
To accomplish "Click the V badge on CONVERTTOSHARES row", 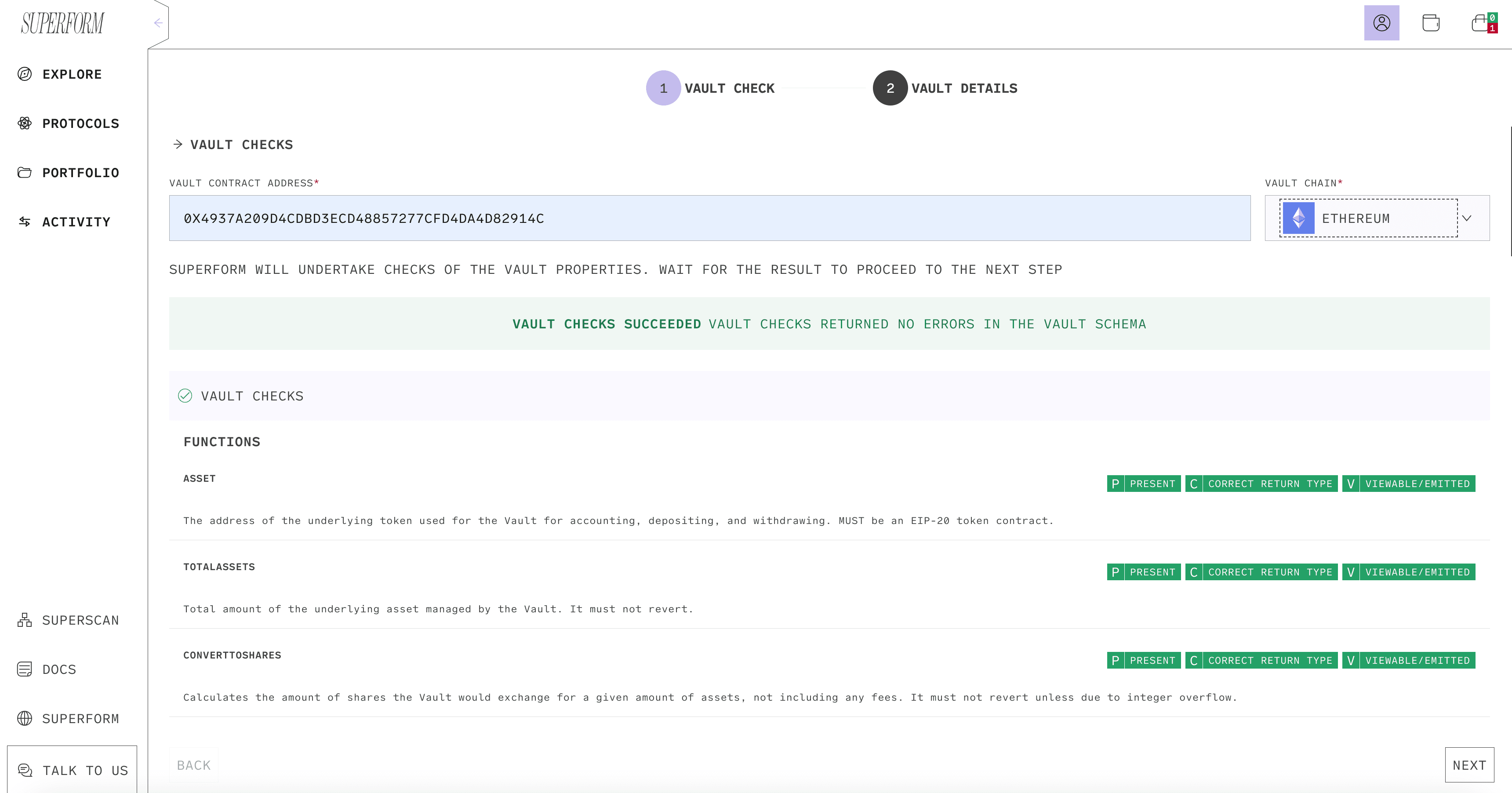I will coord(1351,660).
